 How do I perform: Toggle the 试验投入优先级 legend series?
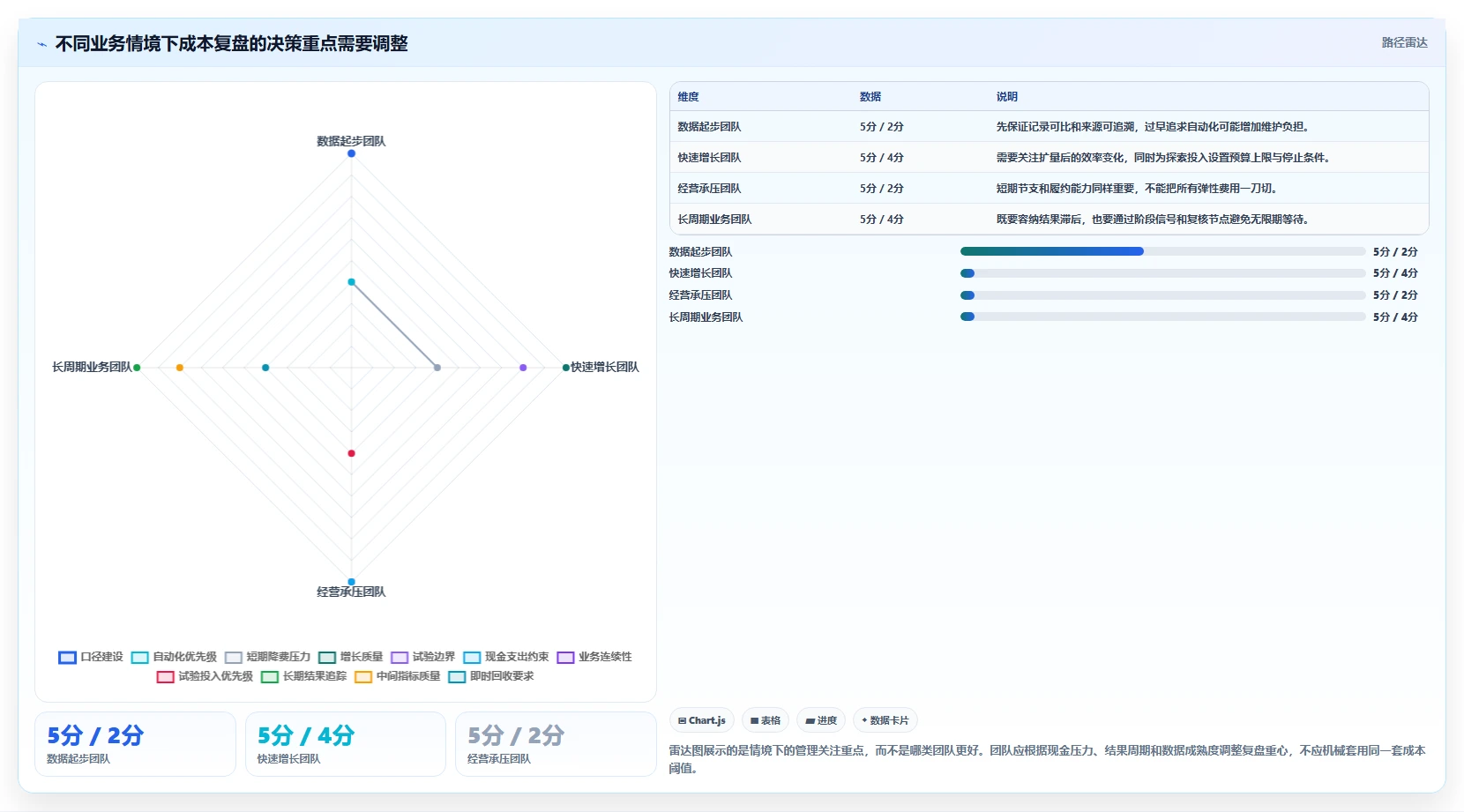click(x=205, y=676)
